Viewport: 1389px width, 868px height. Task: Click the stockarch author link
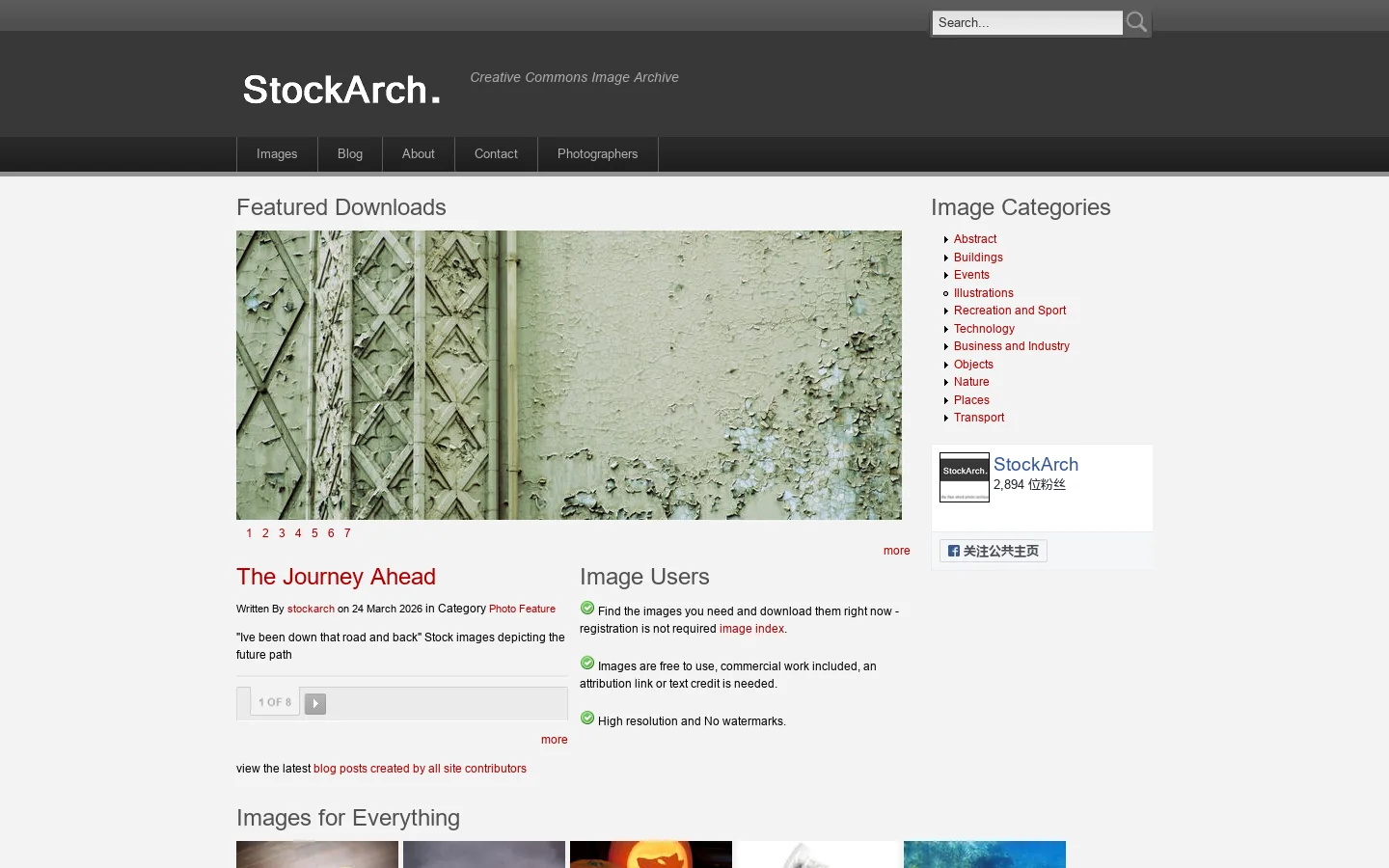(x=311, y=610)
